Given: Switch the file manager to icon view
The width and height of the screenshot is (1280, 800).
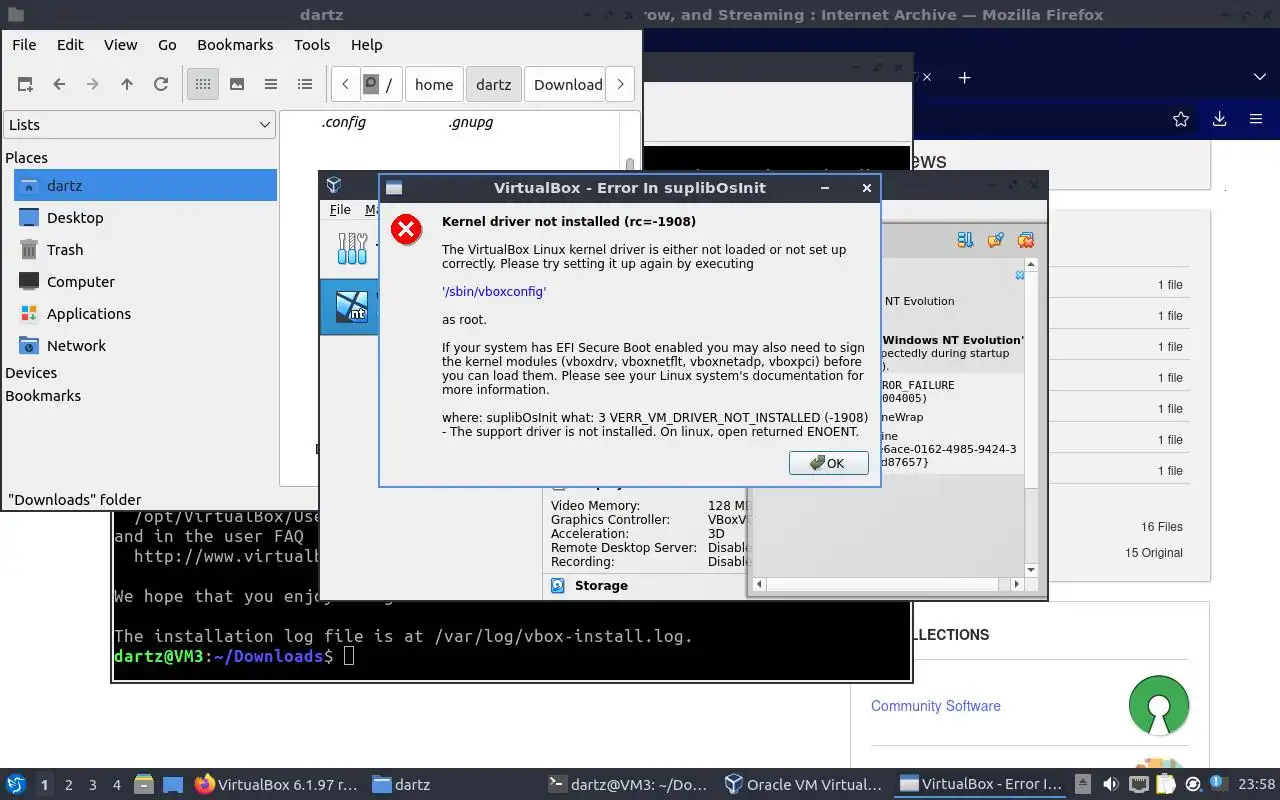Looking at the screenshot, I should pyautogui.click(x=203, y=85).
